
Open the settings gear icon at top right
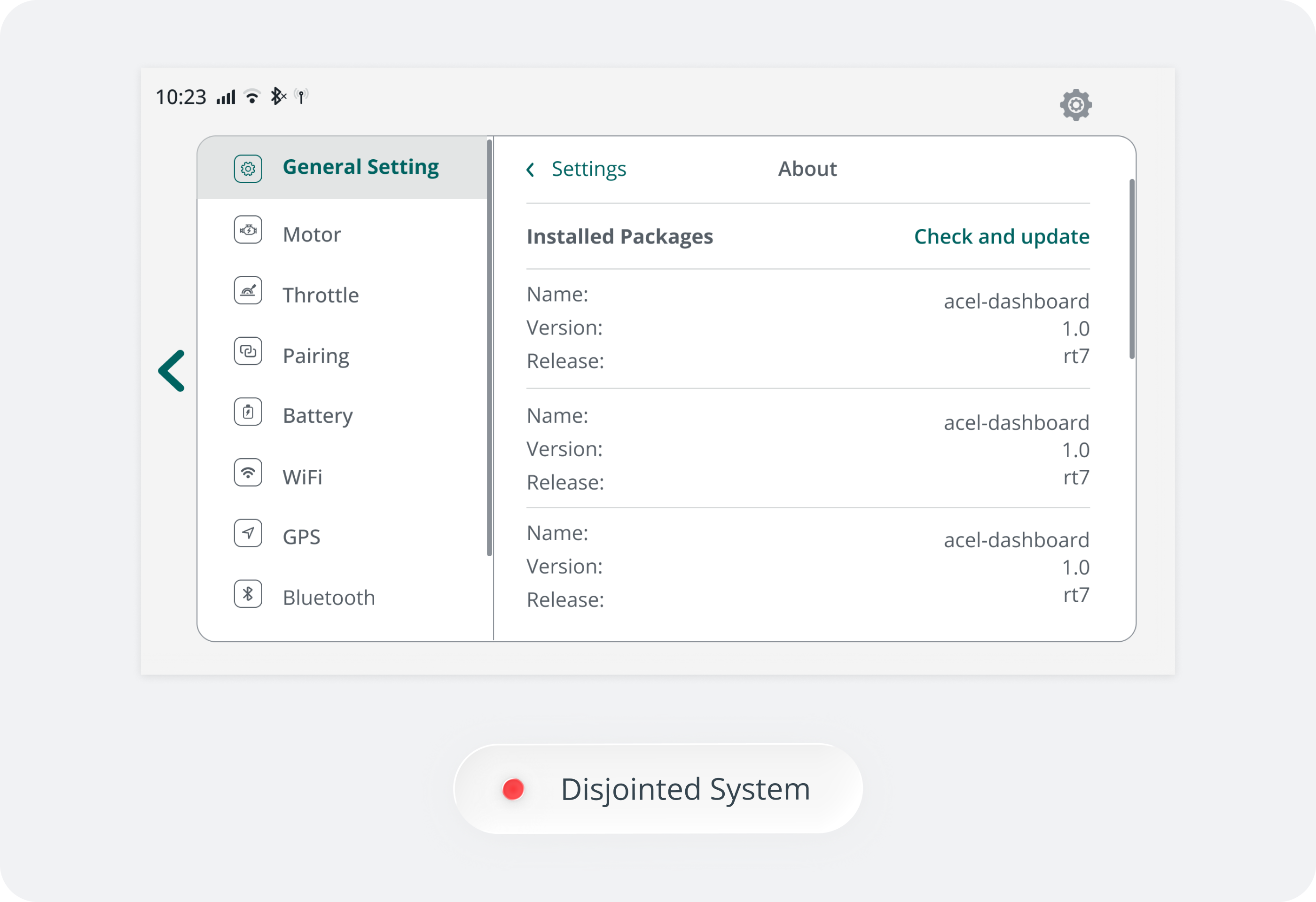1076,105
